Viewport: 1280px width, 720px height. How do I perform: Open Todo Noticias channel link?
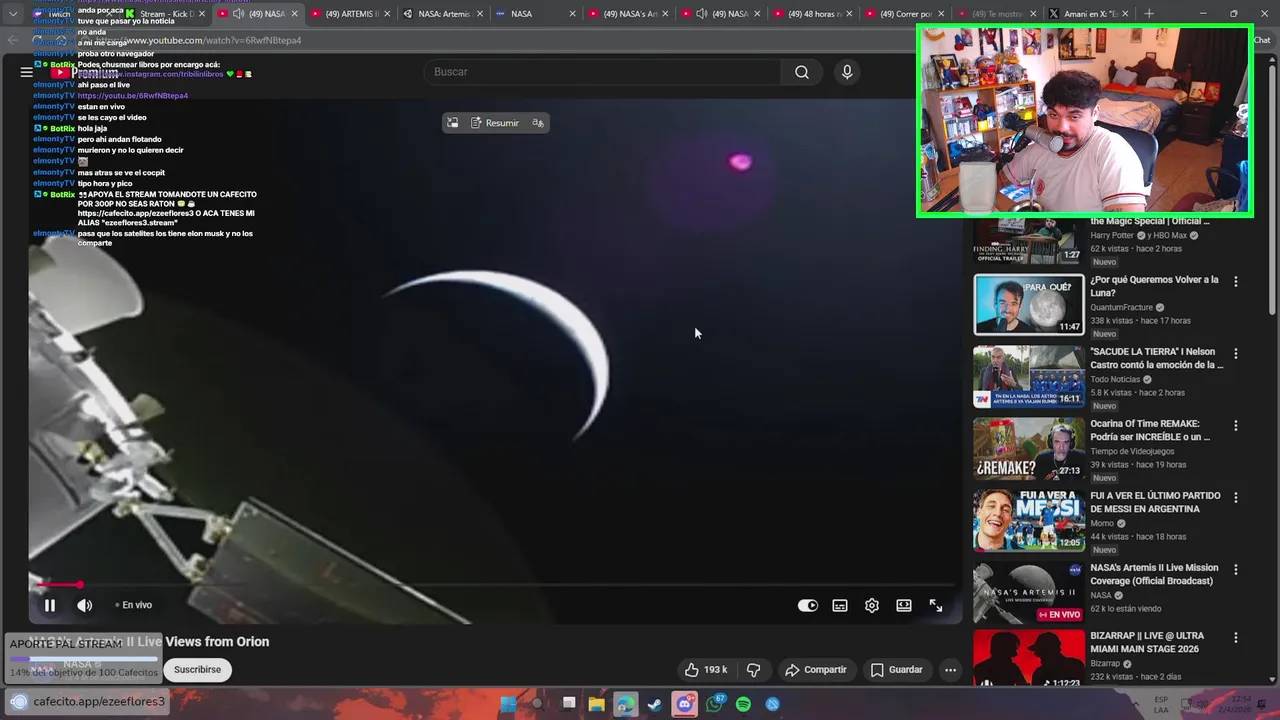1115,379
